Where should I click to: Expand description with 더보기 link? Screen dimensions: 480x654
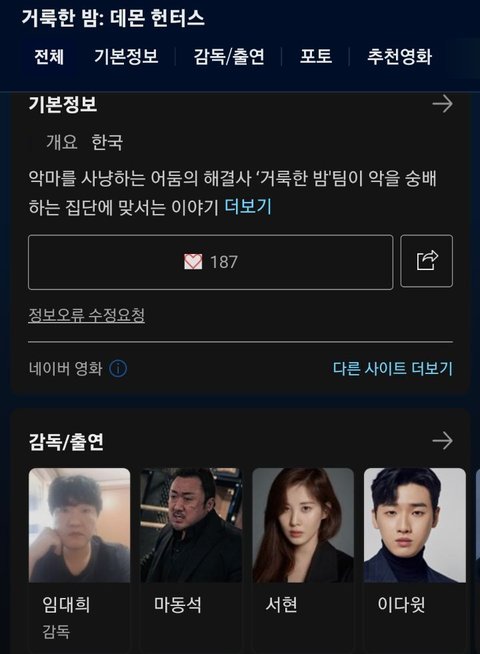(248, 206)
